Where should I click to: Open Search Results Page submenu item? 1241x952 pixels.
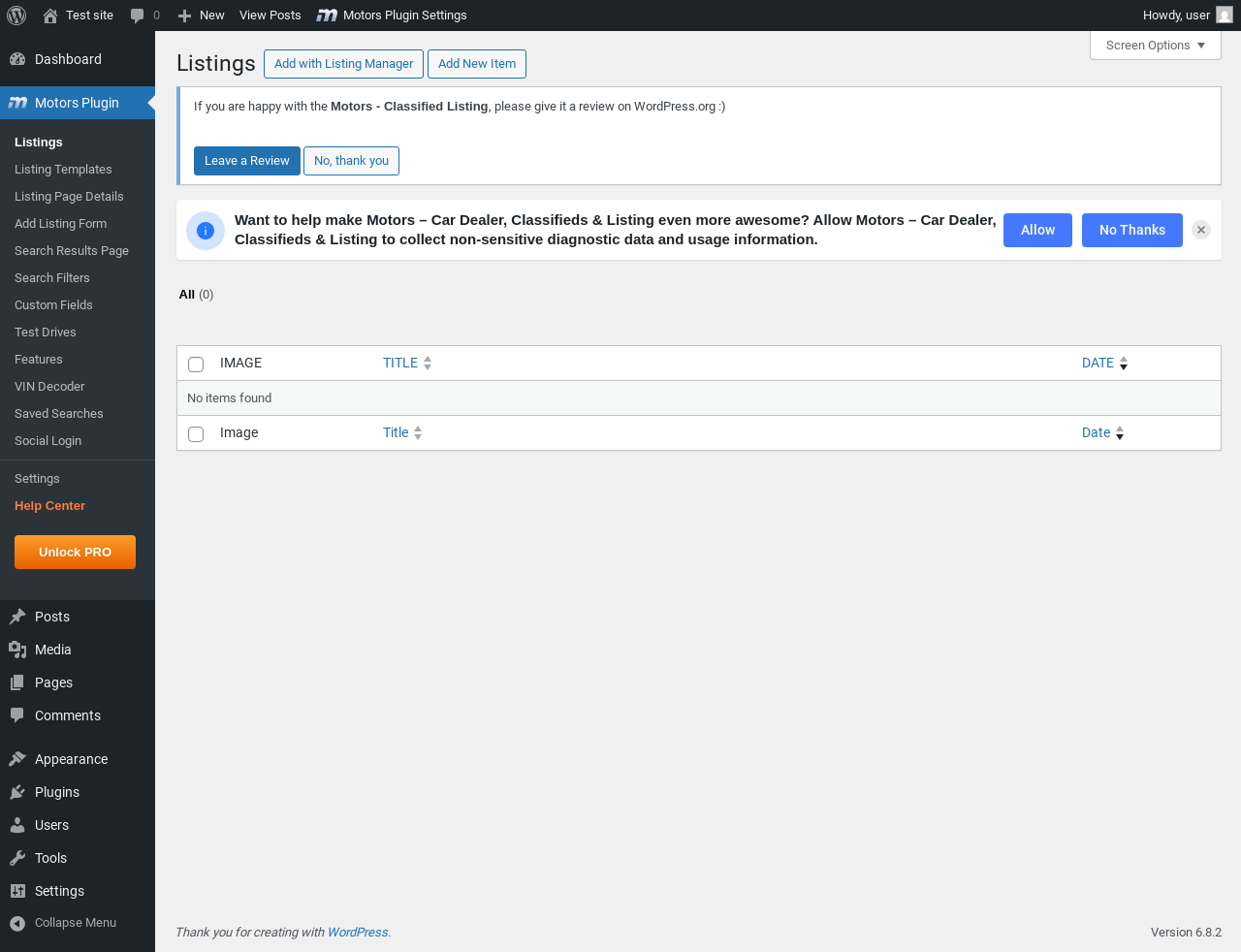[x=78, y=251]
